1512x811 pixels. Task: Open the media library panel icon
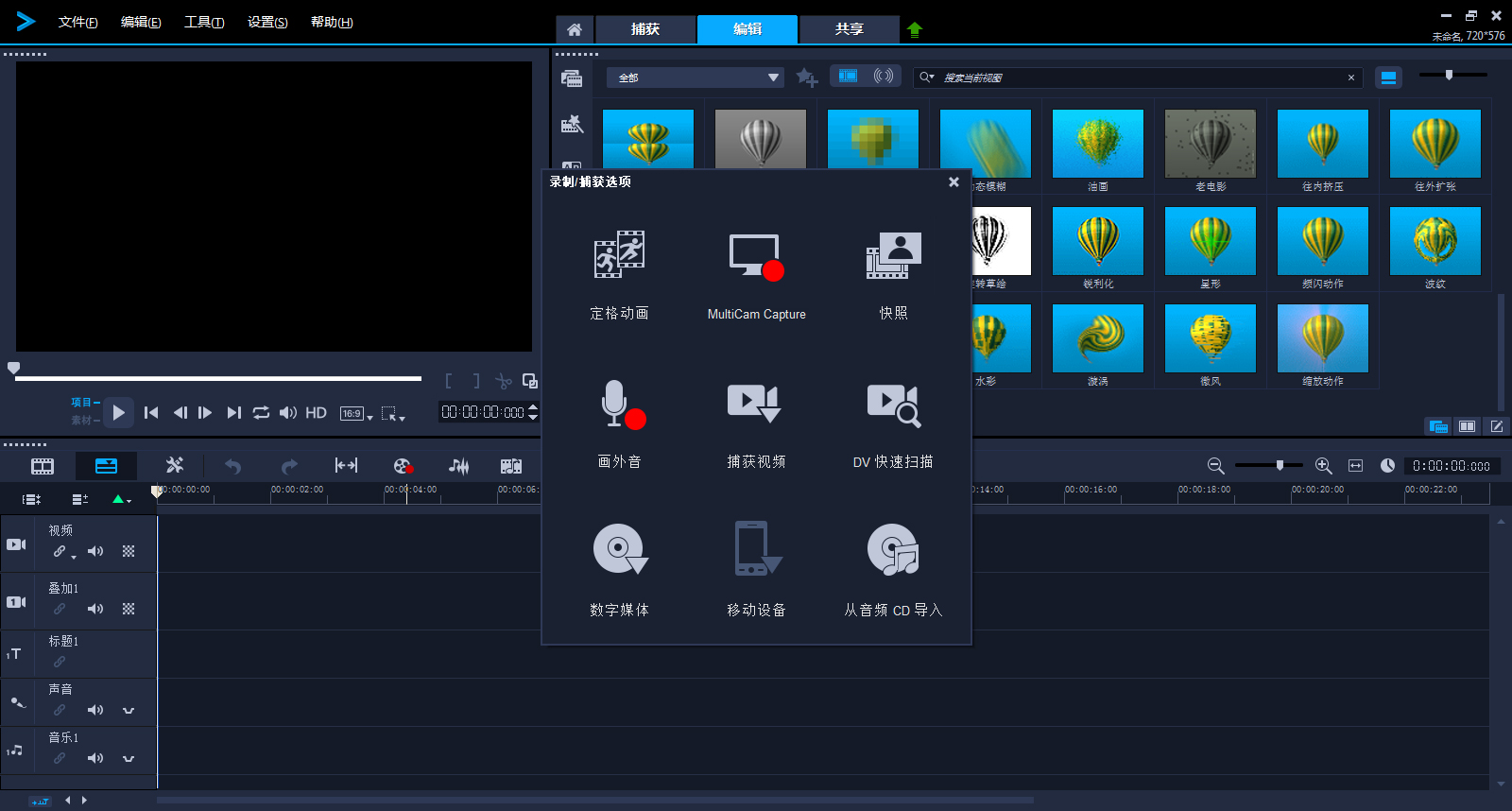pos(572,78)
